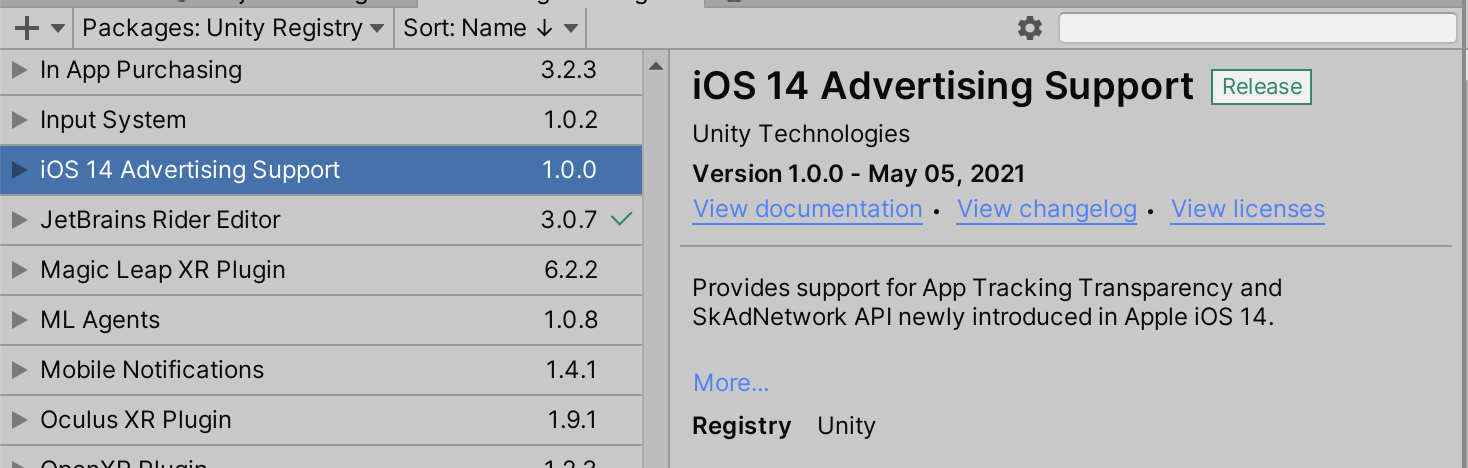Click version 6.2.2 of Magic Leap XR Plugin

569,270
